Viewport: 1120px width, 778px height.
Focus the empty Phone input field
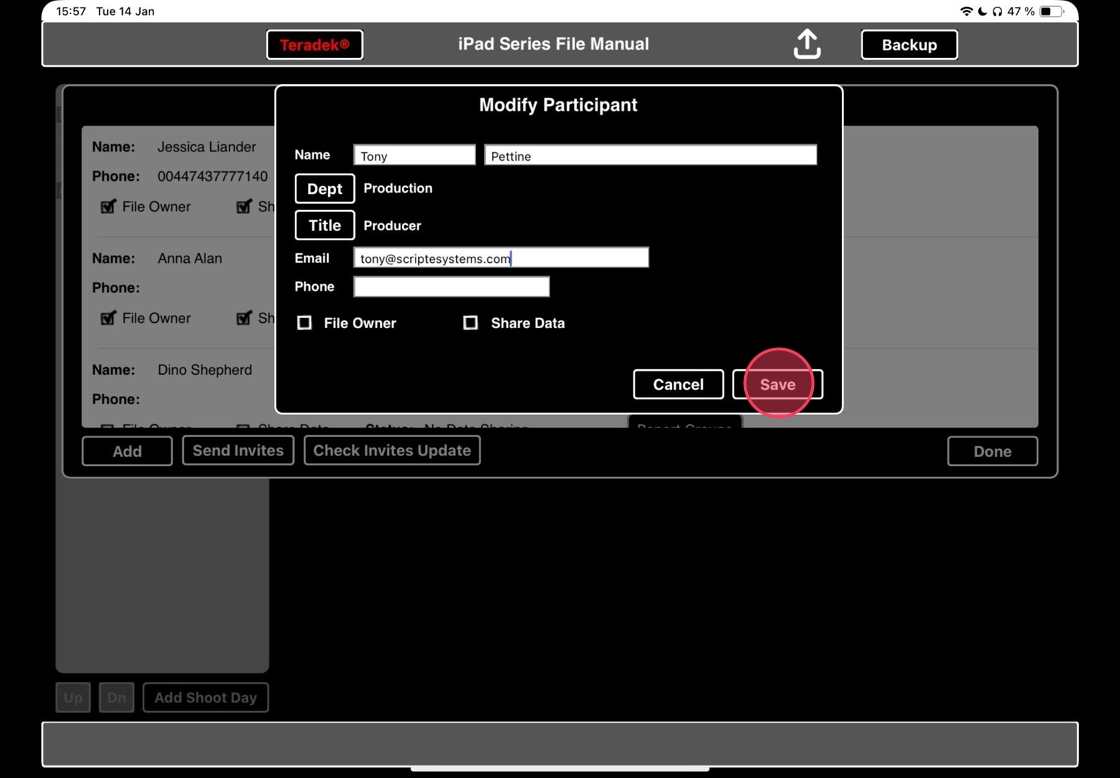pyautogui.click(x=451, y=286)
